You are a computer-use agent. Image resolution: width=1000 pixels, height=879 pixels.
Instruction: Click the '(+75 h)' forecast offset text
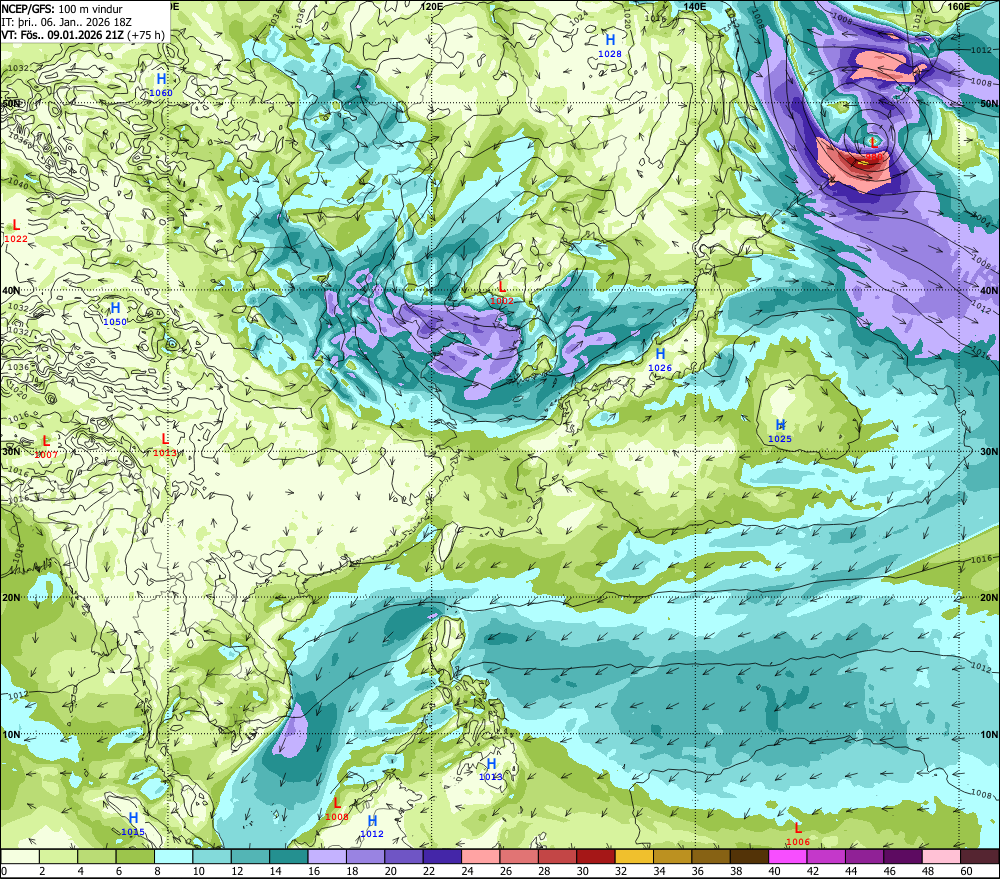(x=146, y=35)
